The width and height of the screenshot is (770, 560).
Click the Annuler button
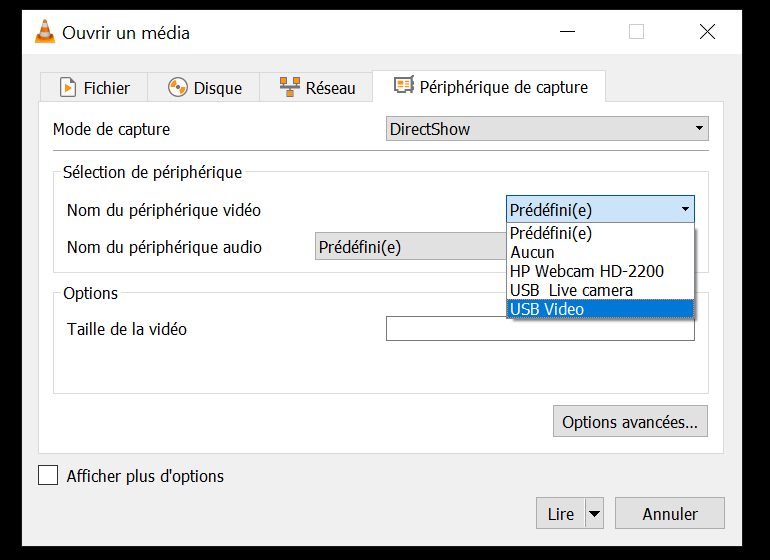point(670,514)
